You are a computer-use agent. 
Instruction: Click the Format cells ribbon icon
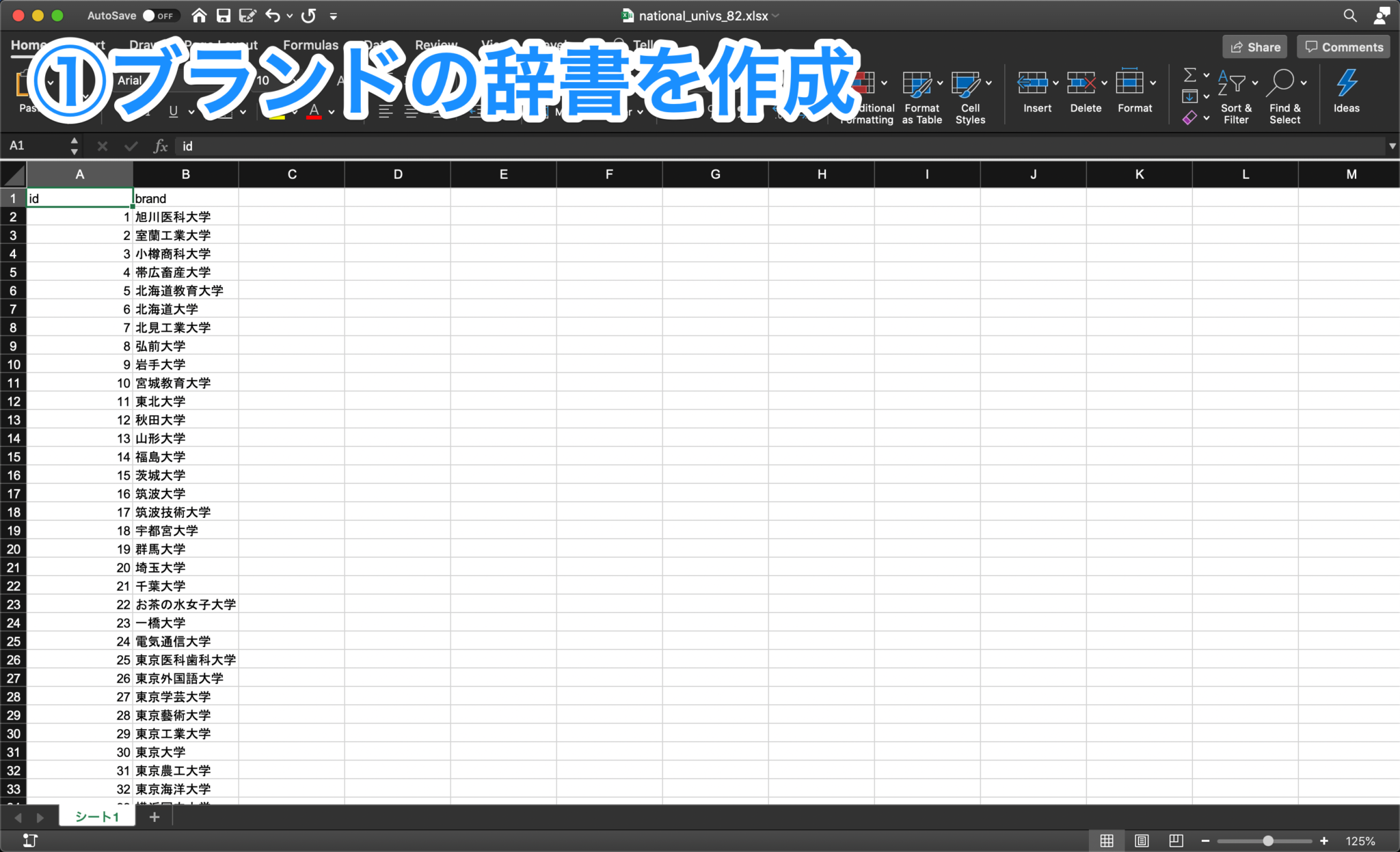pyautogui.click(x=1130, y=83)
